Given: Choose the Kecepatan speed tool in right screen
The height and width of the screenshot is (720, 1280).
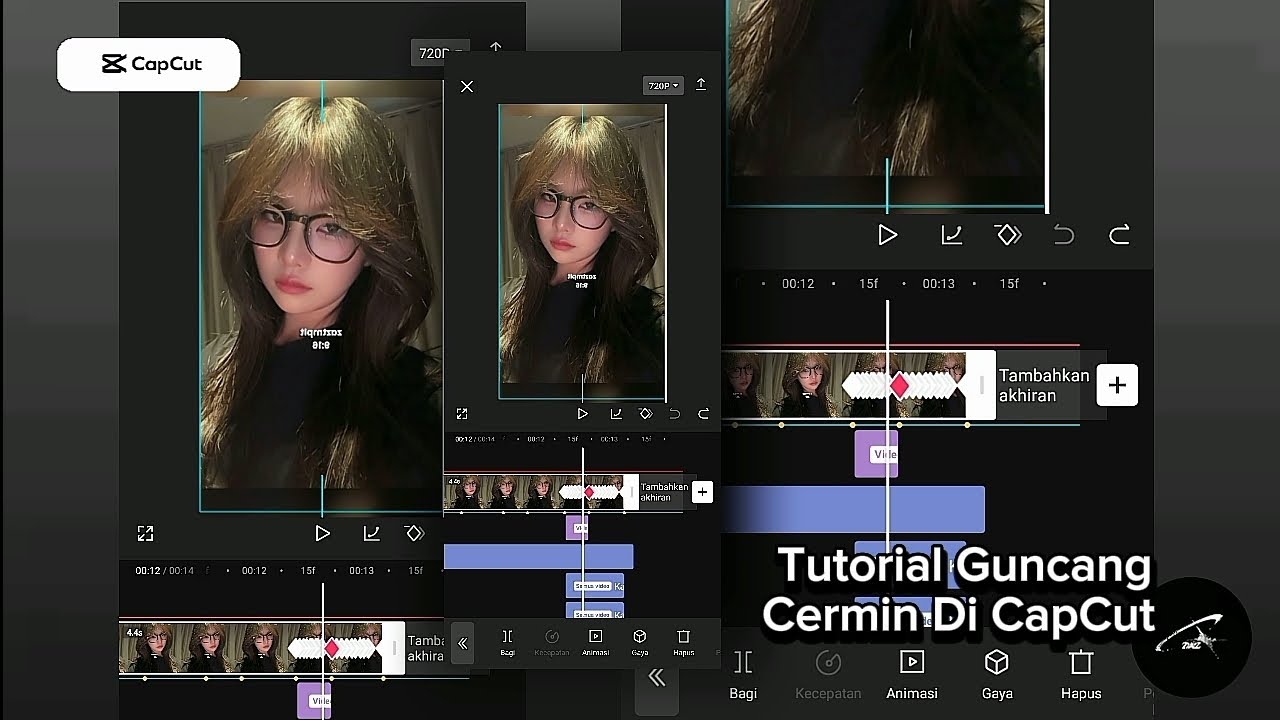Looking at the screenshot, I should click(x=828, y=675).
